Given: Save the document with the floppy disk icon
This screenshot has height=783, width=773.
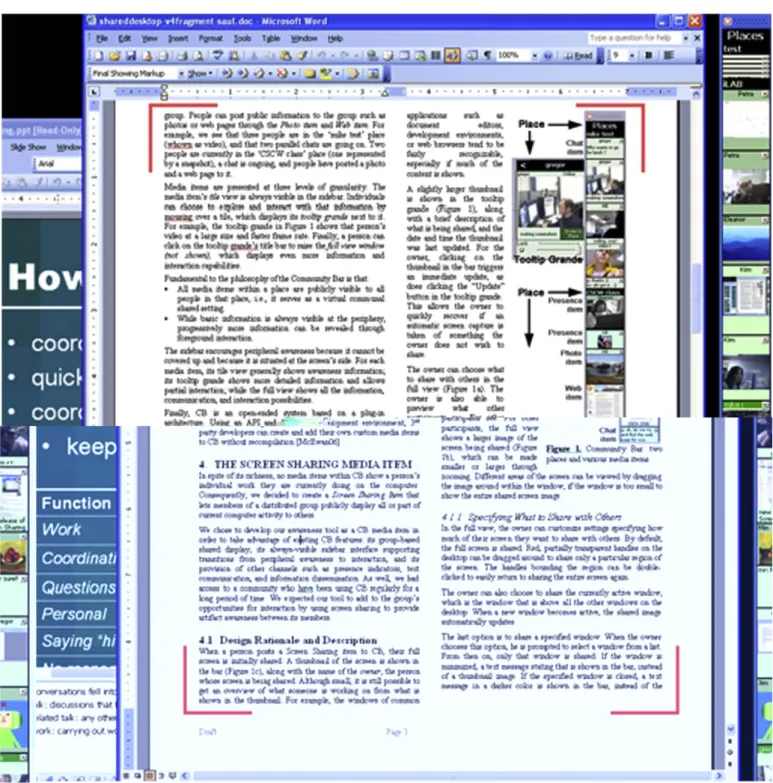Looking at the screenshot, I should [131, 55].
